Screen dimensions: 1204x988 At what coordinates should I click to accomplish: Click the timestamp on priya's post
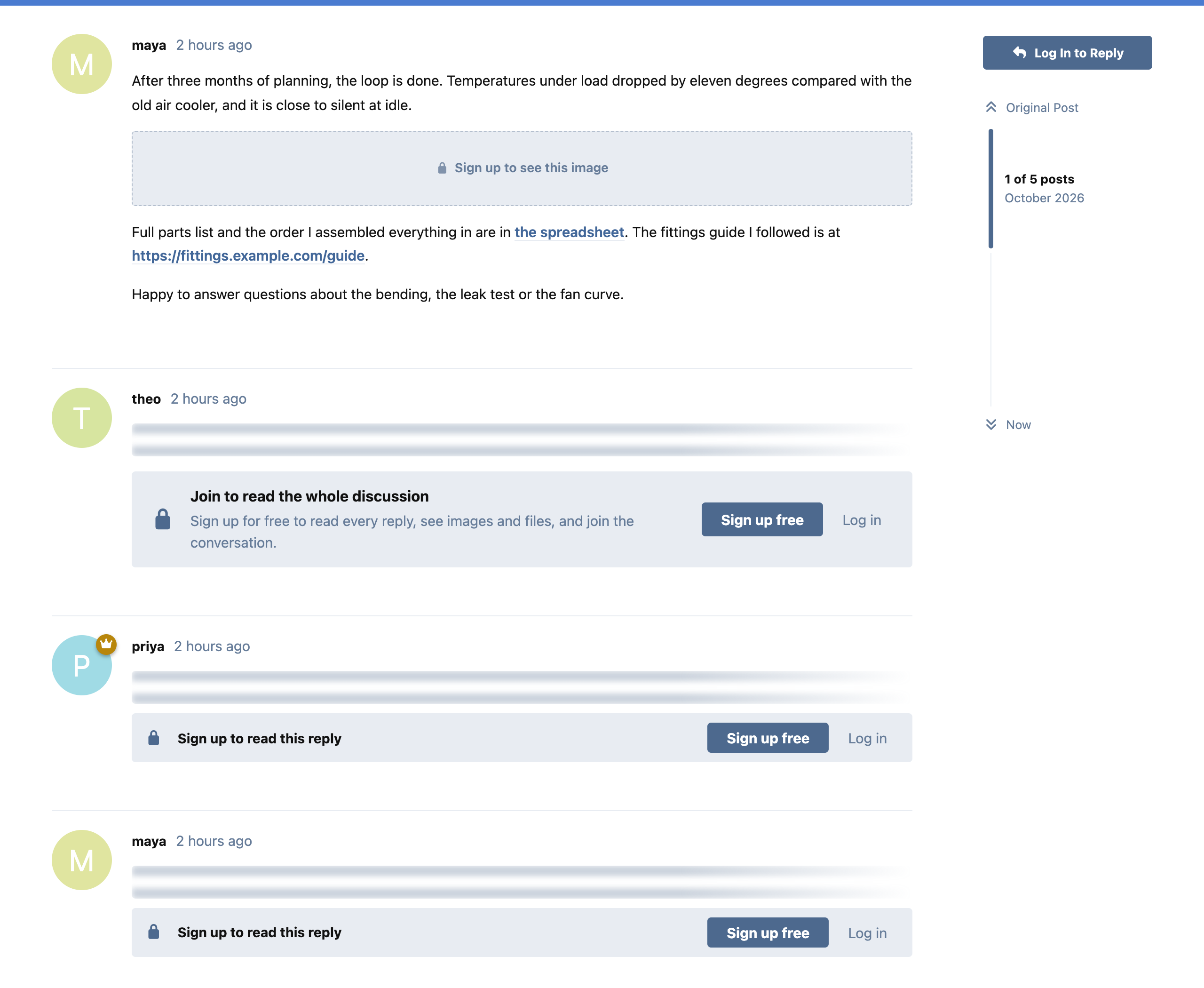[x=212, y=646]
